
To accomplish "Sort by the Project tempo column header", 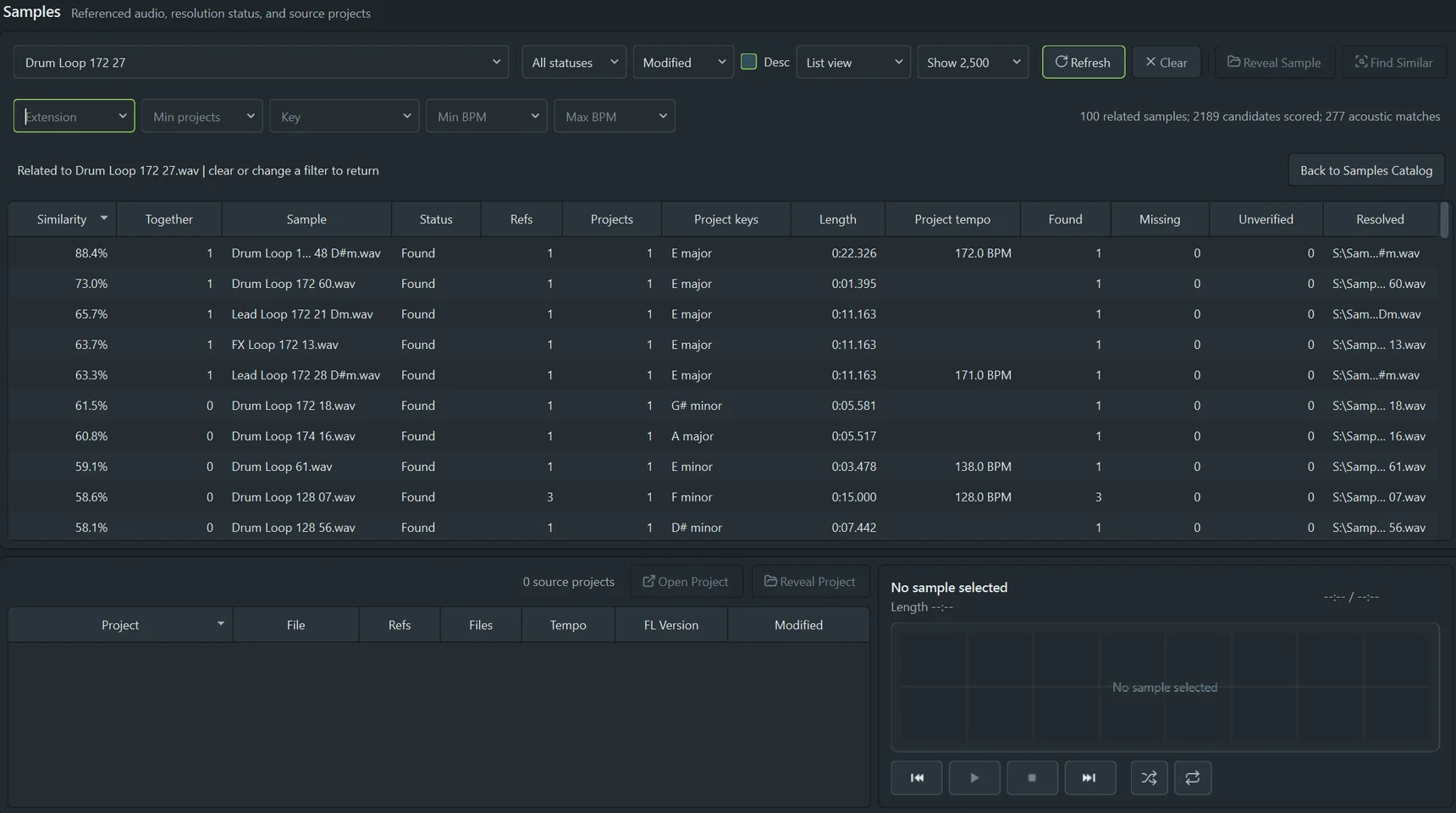I will tap(952, 218).
